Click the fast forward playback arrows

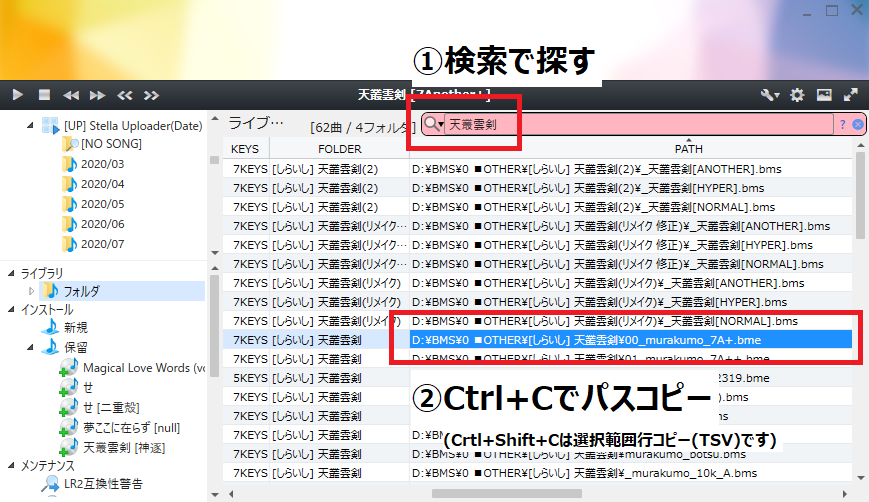[98, 95]
